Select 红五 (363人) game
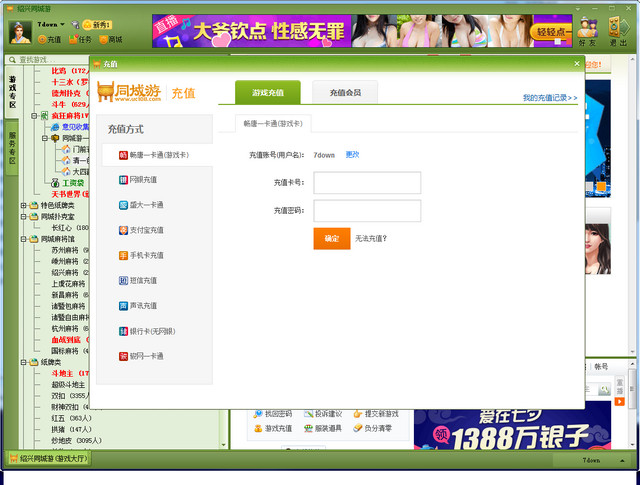 coord(71,418)
